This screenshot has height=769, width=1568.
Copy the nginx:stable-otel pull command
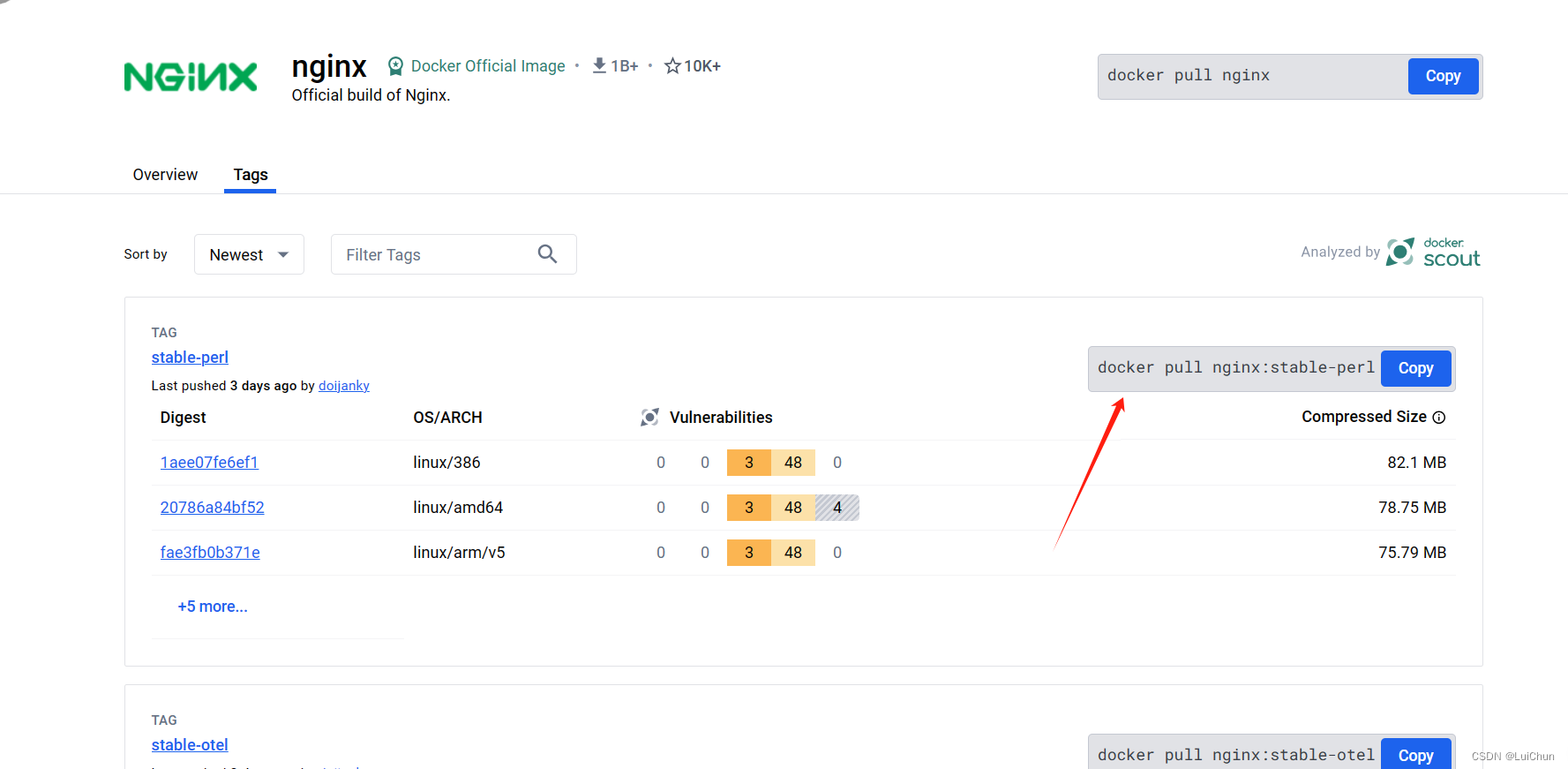coord(1415,754)
